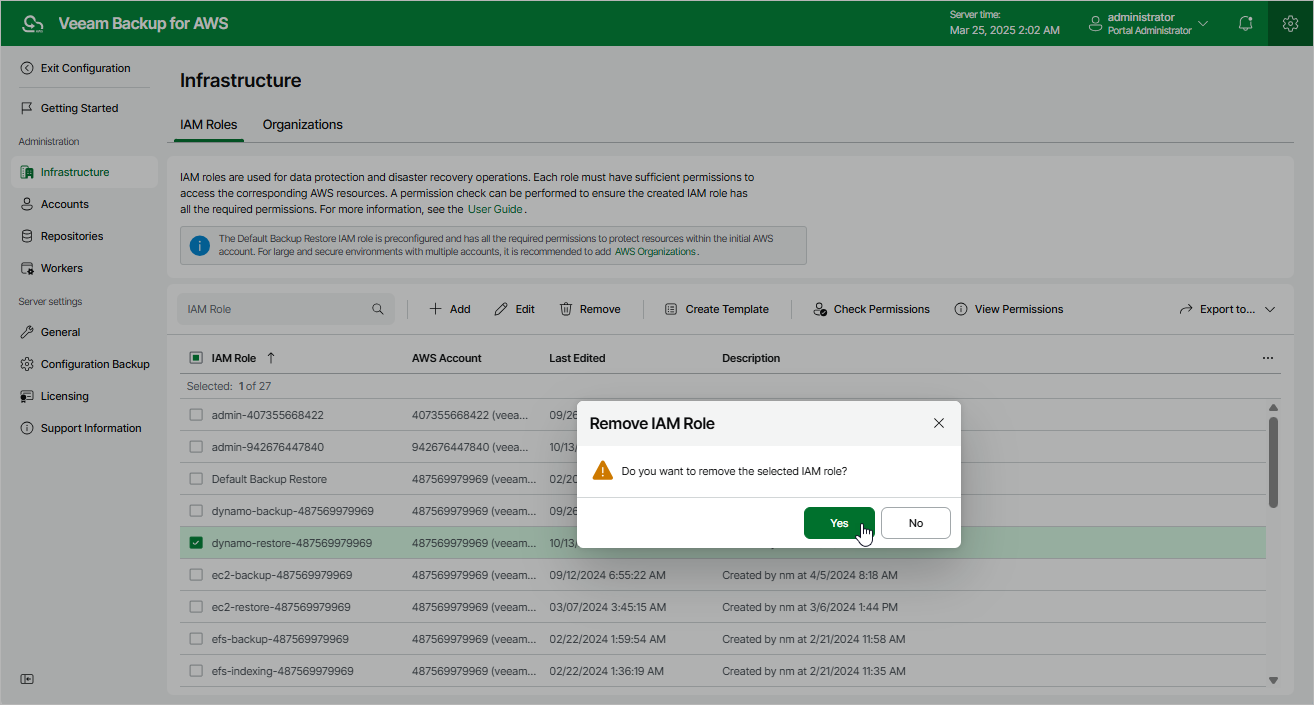The width and height of the screenshot is (1314, 705).
Task: Open the notifications bell icon
Action: click(1245, 23)
